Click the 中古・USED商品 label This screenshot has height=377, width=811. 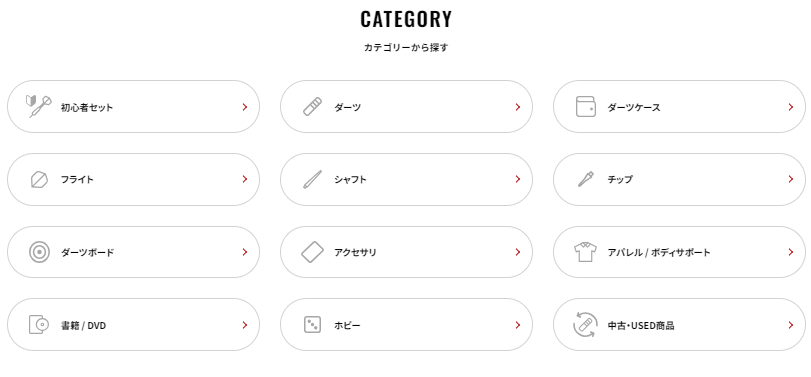tap(641, 326)
